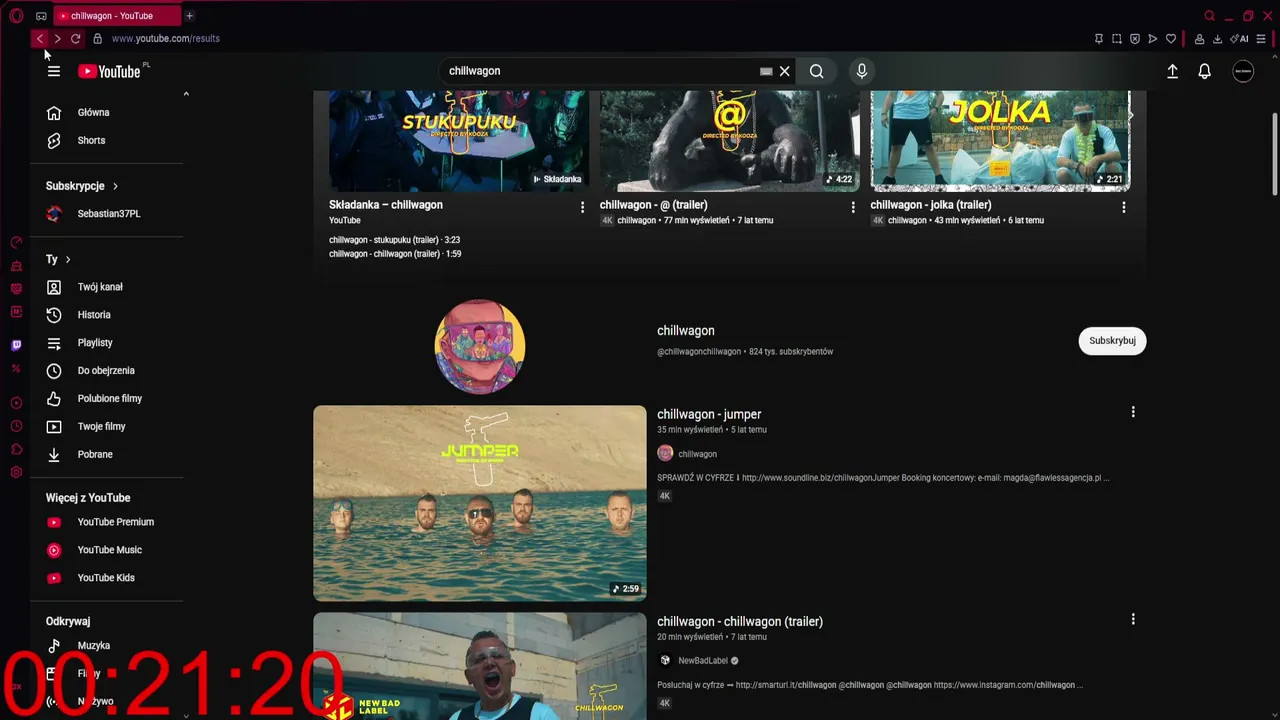The width and height of the screenshot is (1280, 720).
Task: Open options for chillwagon - chillwagon (trailer)
Action: (x=1133, y=619)
